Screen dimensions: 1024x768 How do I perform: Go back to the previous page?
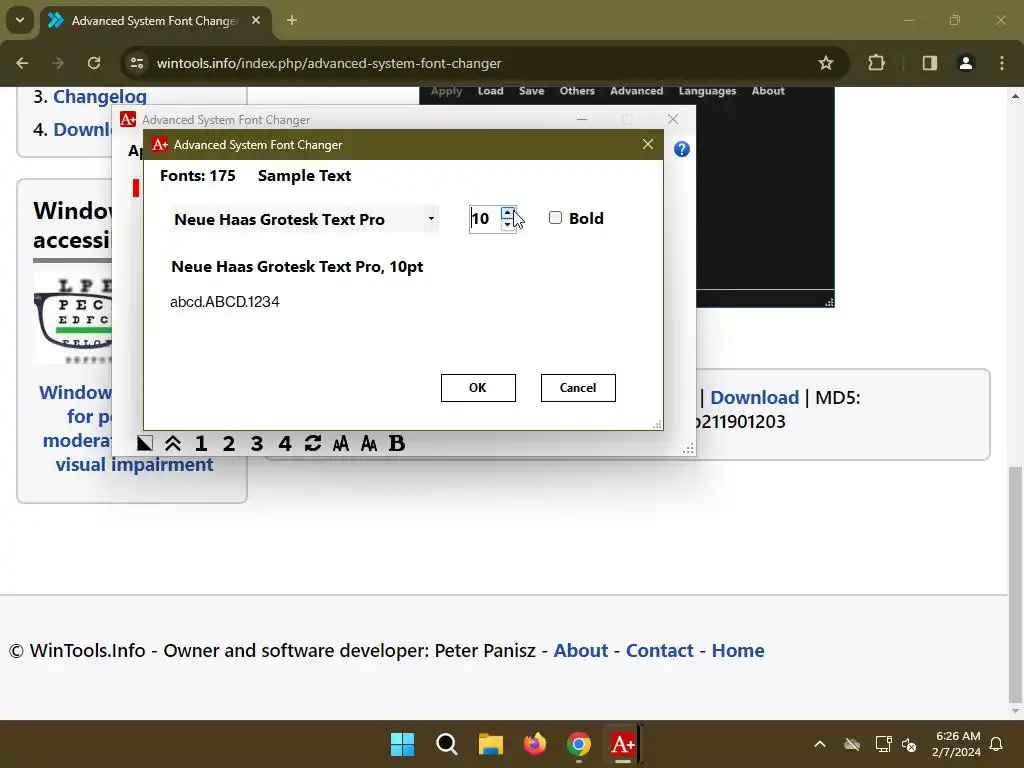point(22,63)
